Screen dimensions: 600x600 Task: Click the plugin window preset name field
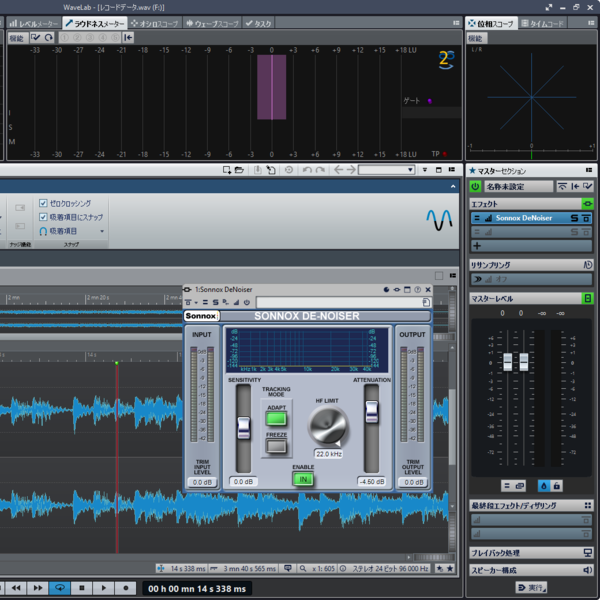click(339, 302)
